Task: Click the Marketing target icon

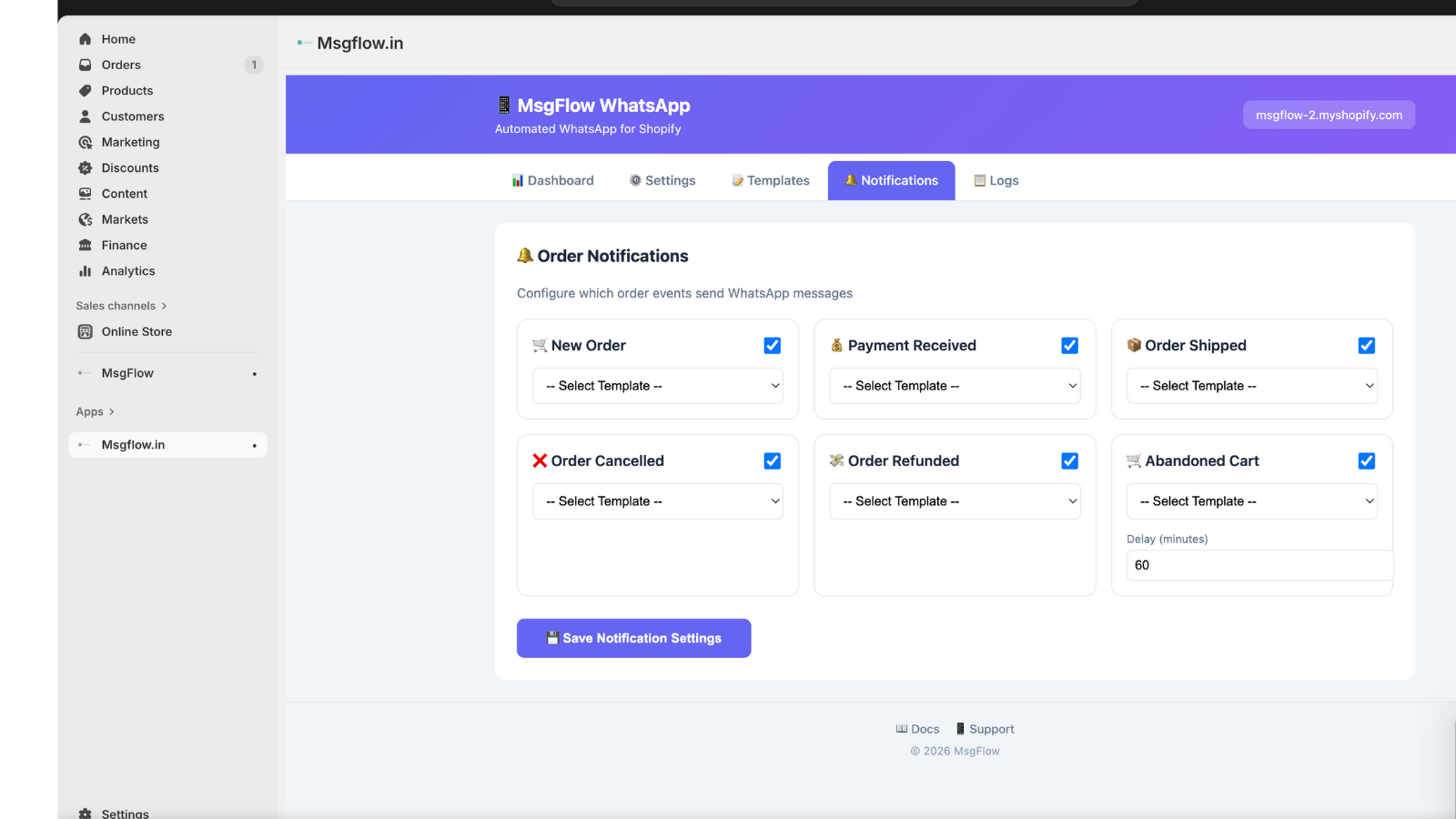Action: click(x=85, y=142)
